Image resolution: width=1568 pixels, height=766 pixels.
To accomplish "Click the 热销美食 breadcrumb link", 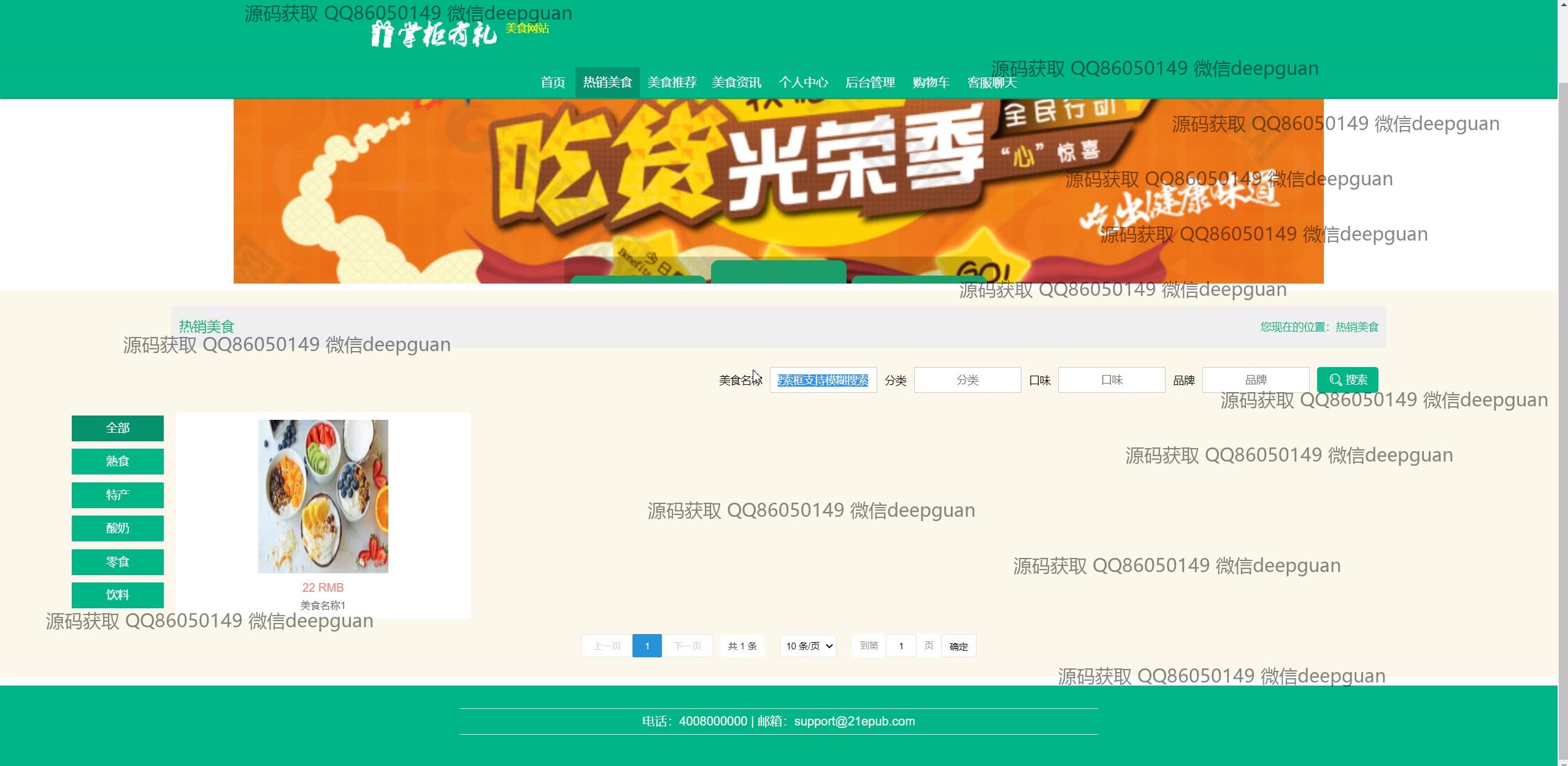I will pyautogui.click(x=1357, y=327).
